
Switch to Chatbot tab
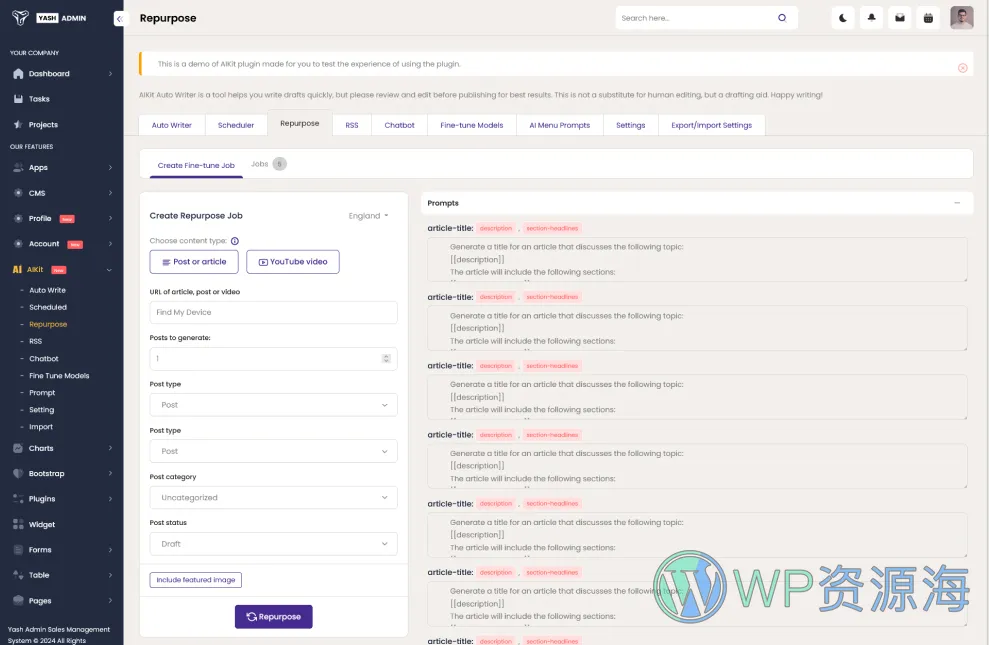tap(399, 125)
